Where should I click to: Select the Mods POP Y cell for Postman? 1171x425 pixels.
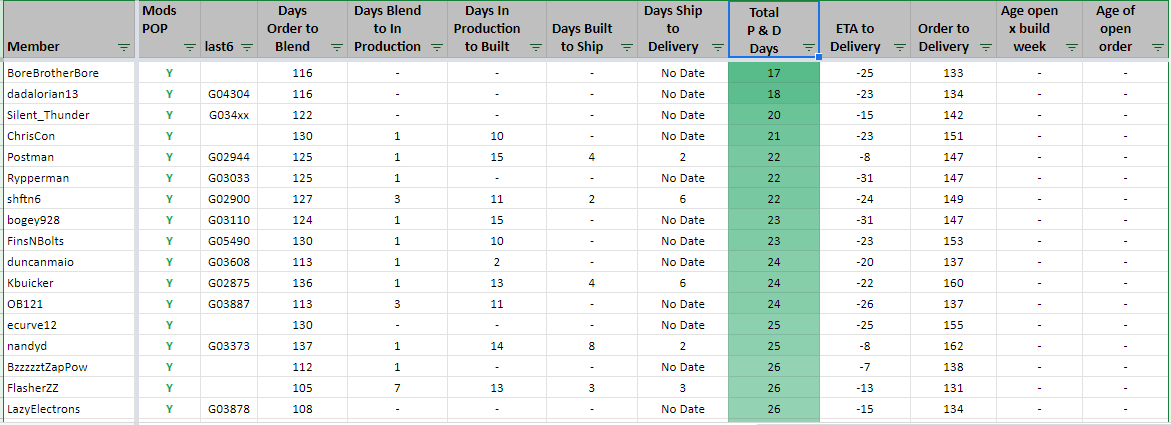click(169, 157)
